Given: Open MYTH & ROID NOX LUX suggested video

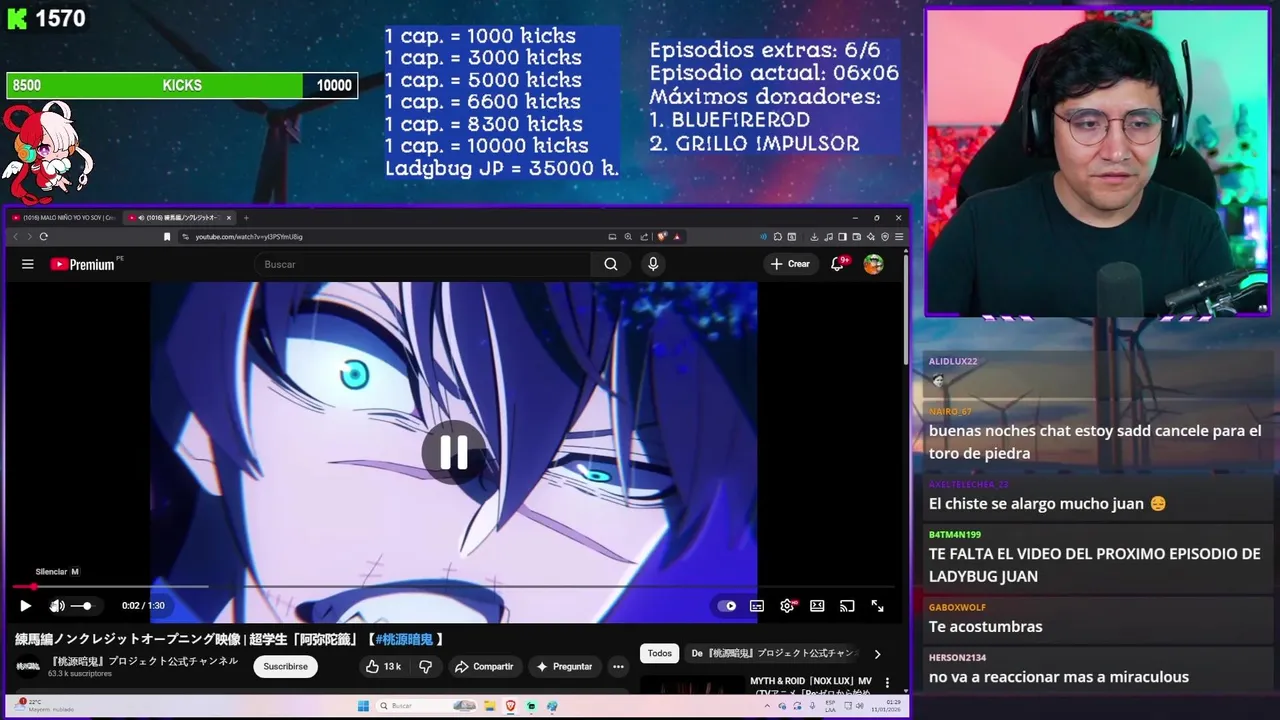Looking at the screenshot, I should tap(811, 685).
